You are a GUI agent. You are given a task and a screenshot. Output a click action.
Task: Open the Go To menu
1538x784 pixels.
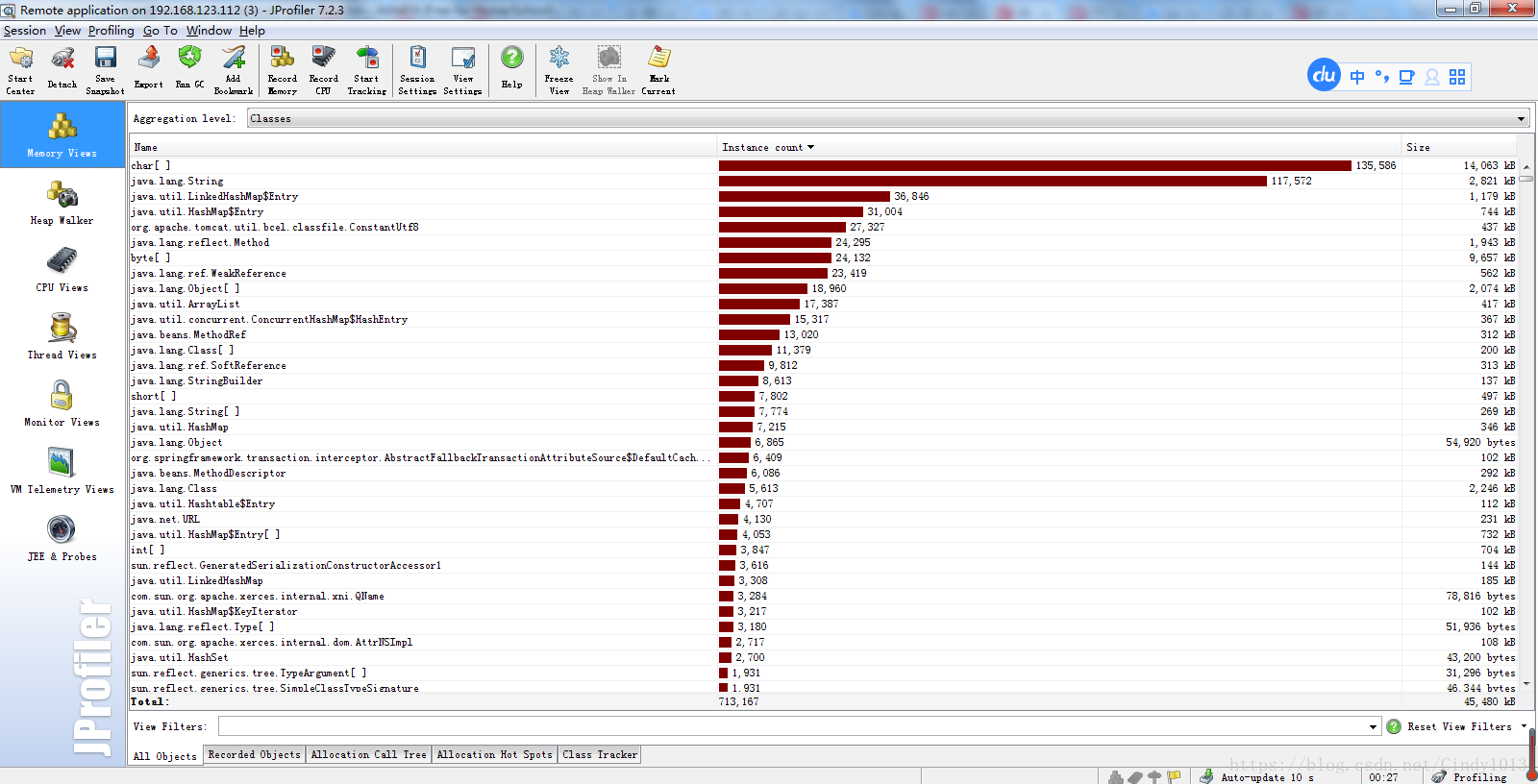coord(161,31)
